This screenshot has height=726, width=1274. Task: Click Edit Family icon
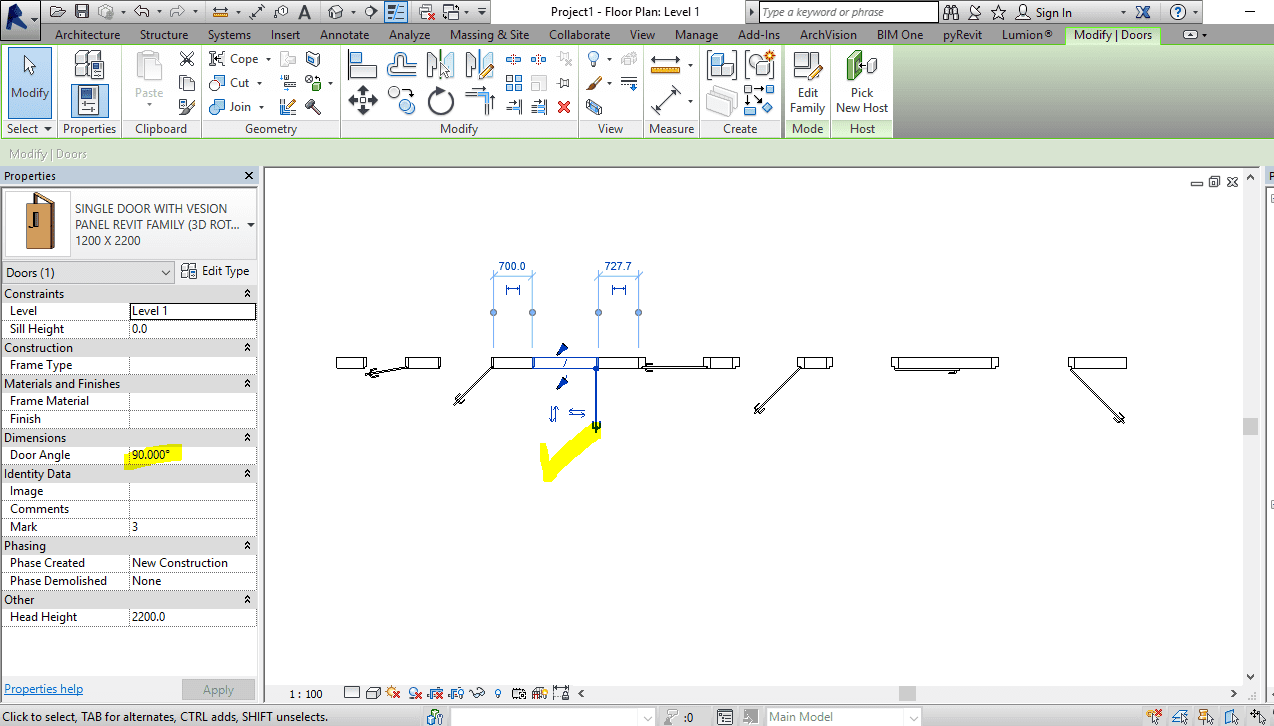coord(806,82)
